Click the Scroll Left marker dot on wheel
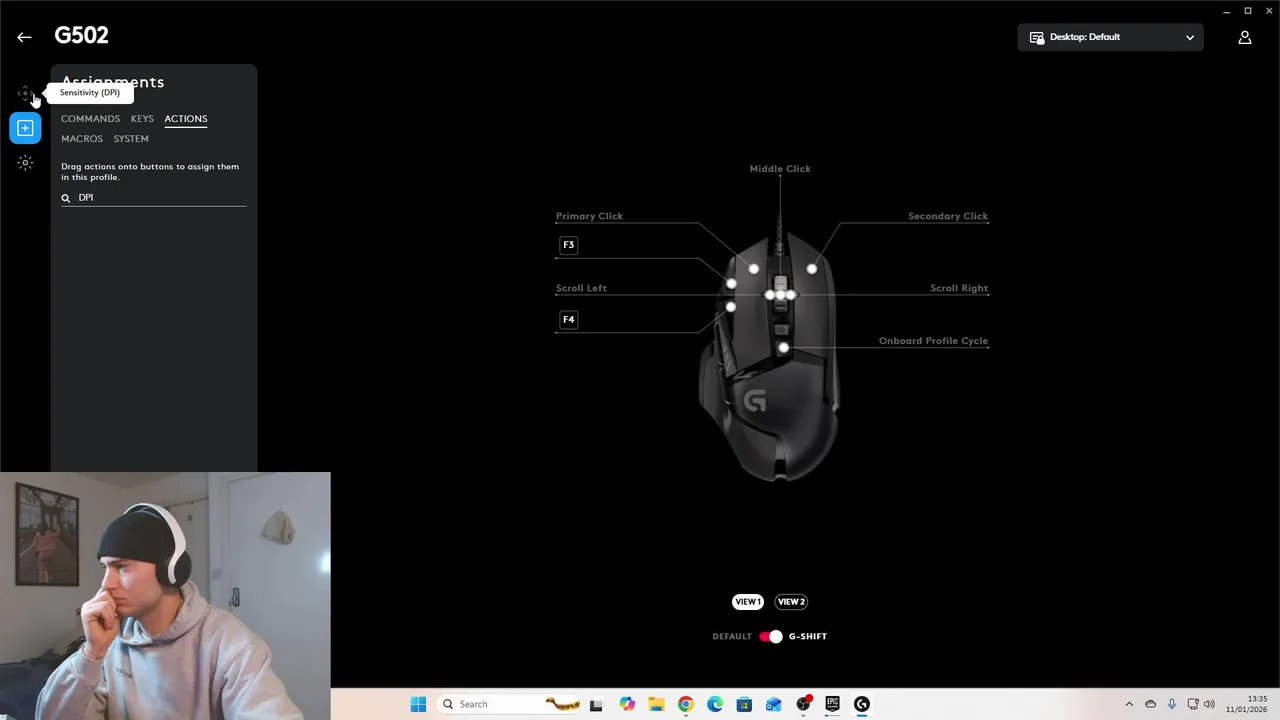The width and height of the screenshot is (1280, 720). click(770, 295)
